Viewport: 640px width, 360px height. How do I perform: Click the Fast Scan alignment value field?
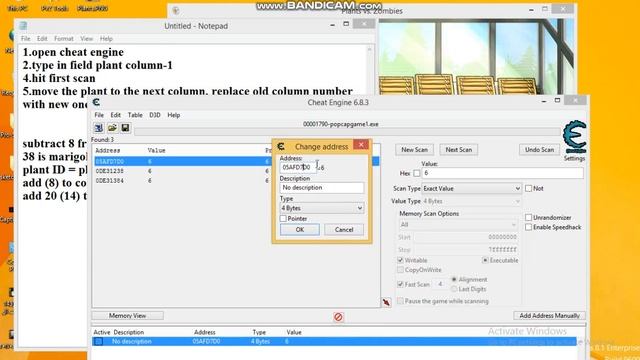pyautogui.click(x=440, y=284)
